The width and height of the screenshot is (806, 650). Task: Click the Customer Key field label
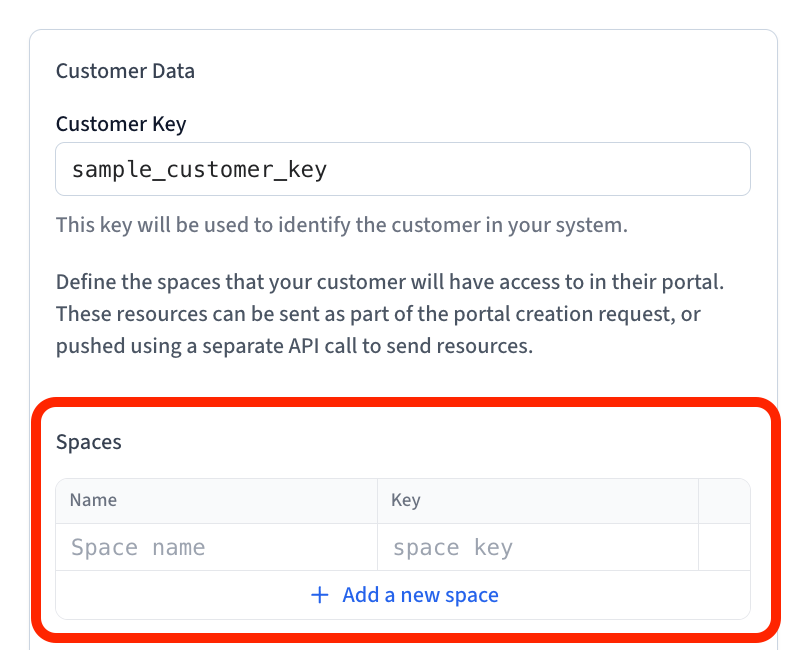(x=121, y=124)
